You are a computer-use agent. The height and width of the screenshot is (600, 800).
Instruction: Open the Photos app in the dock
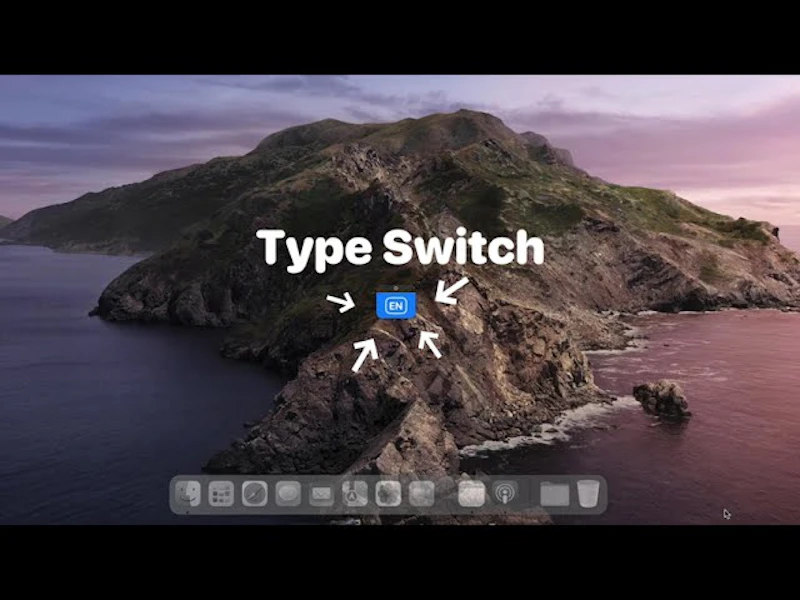[388, 494]
